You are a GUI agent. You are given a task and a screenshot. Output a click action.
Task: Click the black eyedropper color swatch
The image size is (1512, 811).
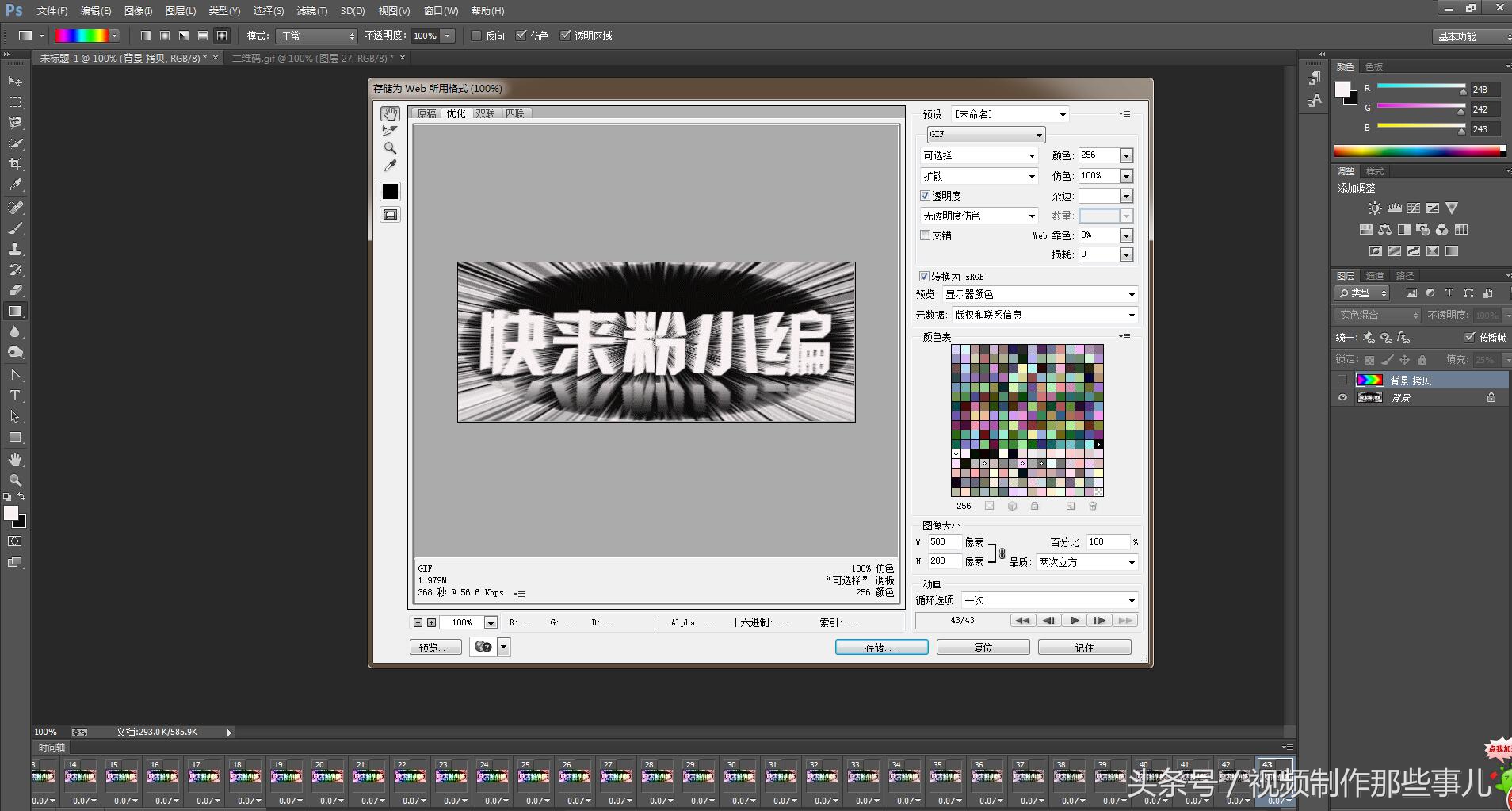pos(390,191)
